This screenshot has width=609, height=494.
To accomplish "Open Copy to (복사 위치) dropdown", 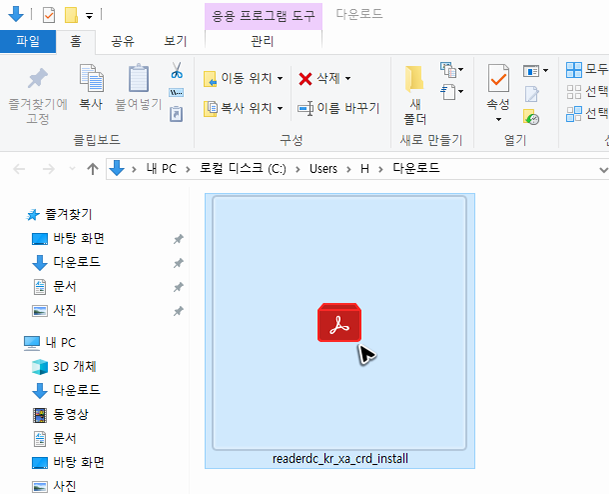I will [x=243, y=108].
